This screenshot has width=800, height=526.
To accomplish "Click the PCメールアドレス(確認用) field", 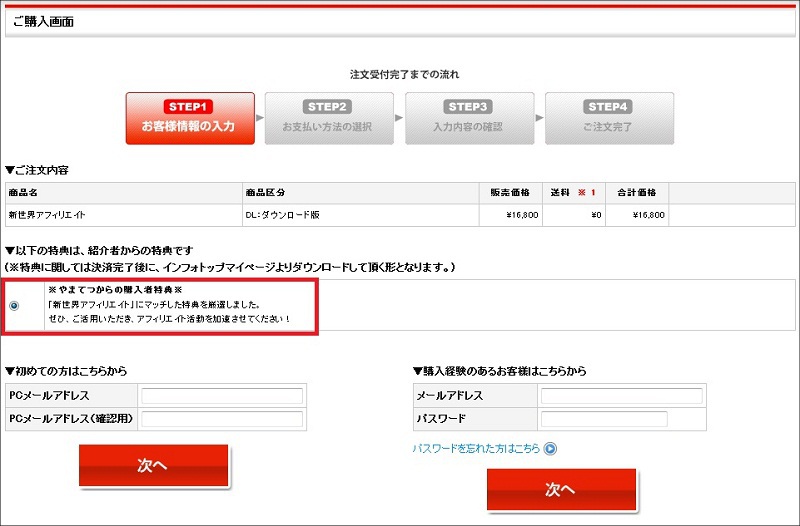I will pyautogui.click(x=222, y=419).
